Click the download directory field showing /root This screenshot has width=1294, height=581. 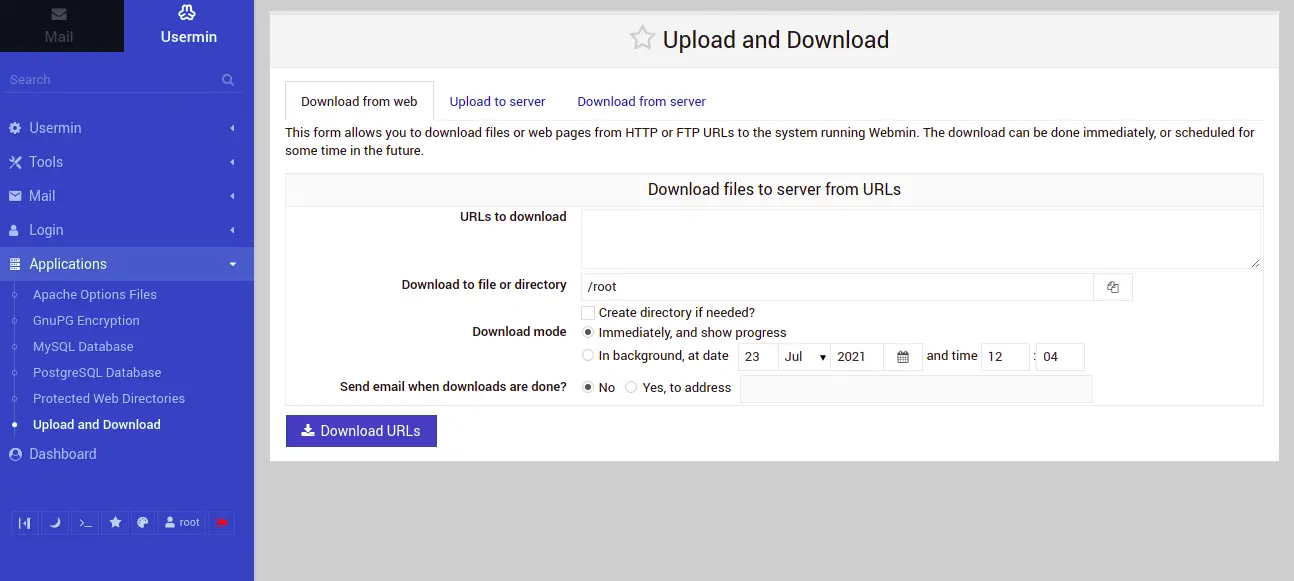click(x=837, y=287)
